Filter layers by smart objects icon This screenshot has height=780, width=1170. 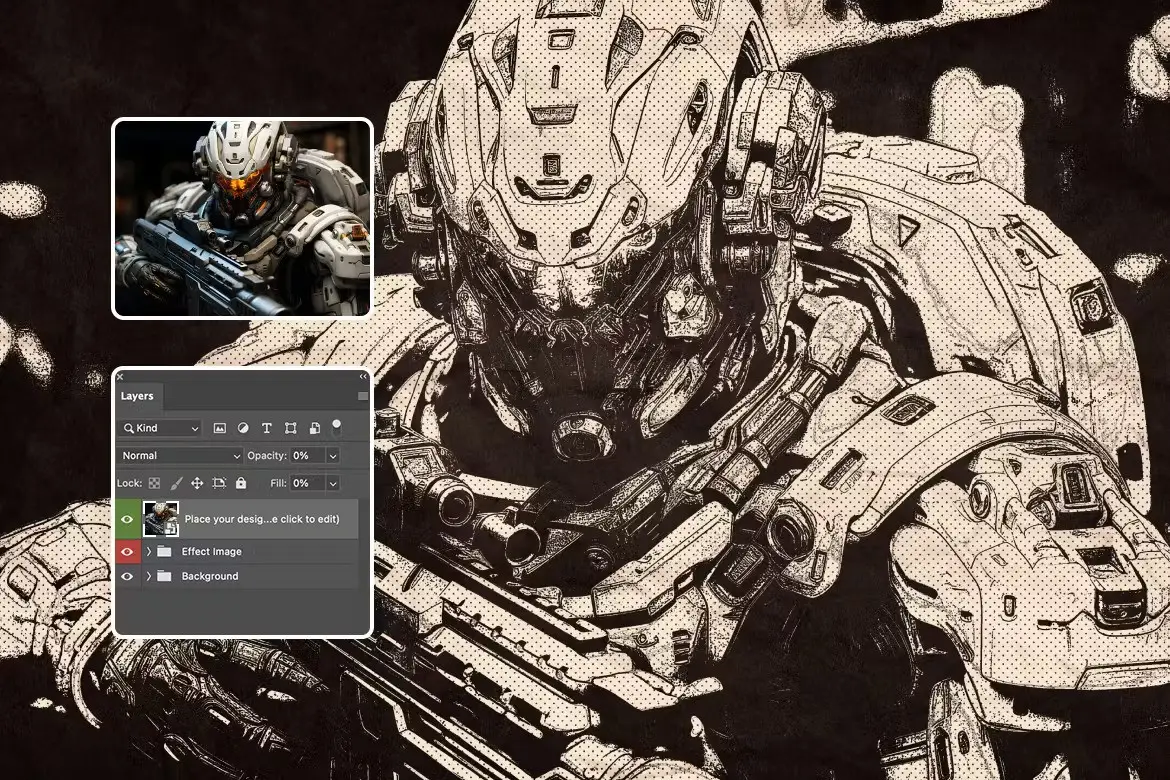tap(315, 428)
